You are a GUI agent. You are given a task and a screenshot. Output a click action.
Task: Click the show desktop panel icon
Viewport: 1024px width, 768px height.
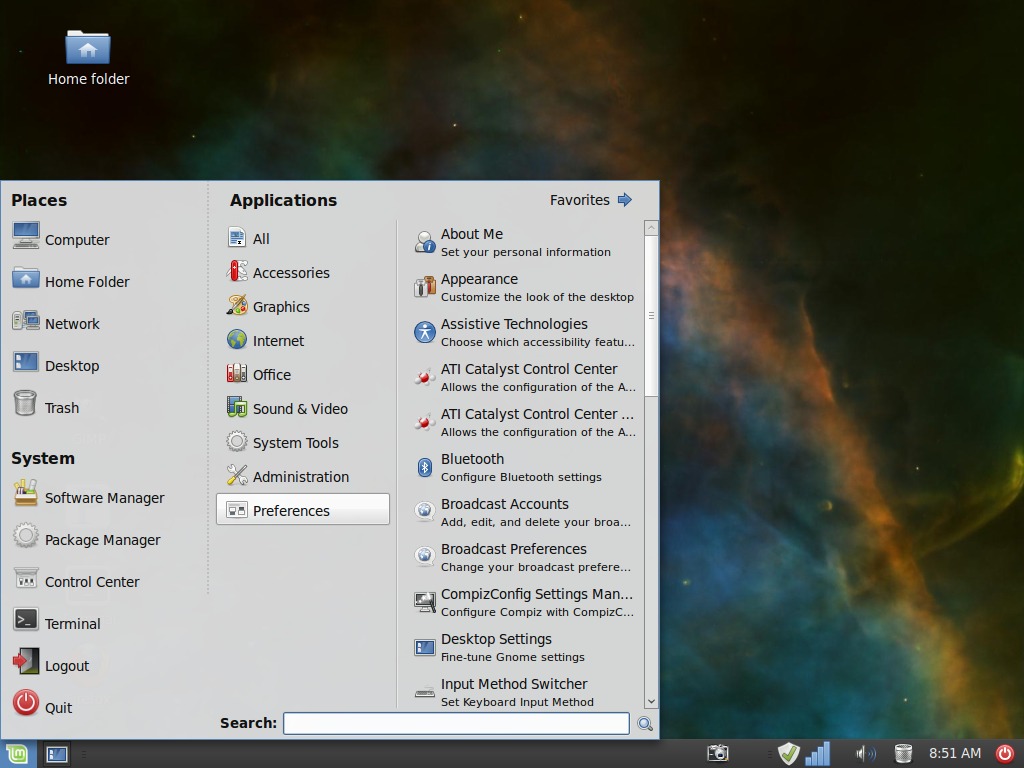[56, 754]
